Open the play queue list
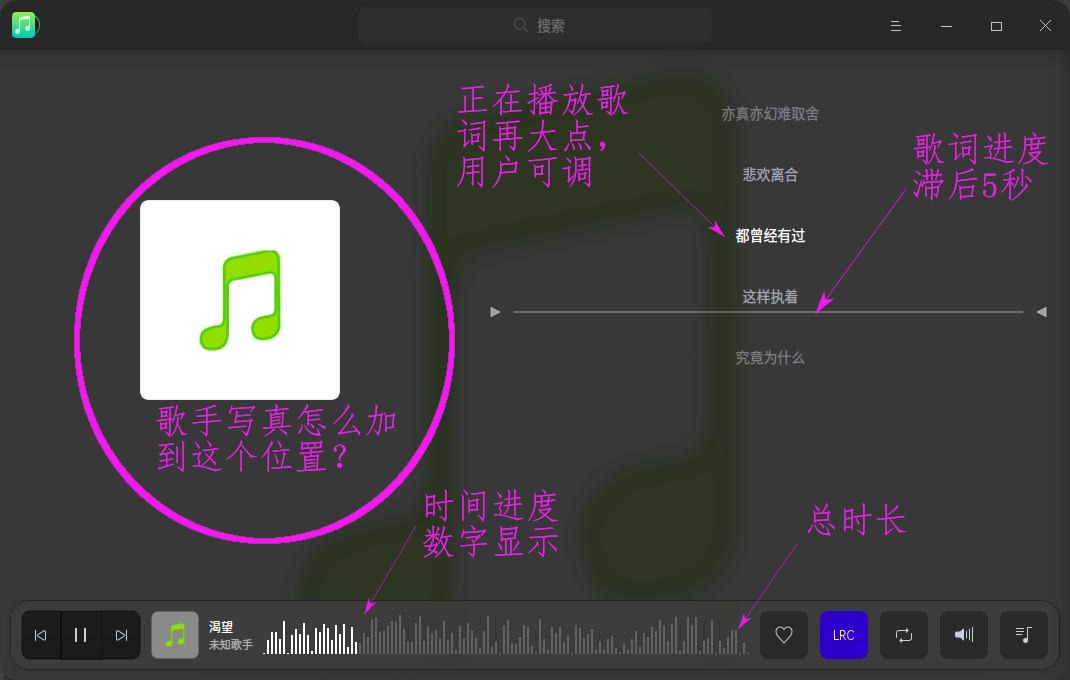The image size is (1070, 680). [x=1024, y=635]
